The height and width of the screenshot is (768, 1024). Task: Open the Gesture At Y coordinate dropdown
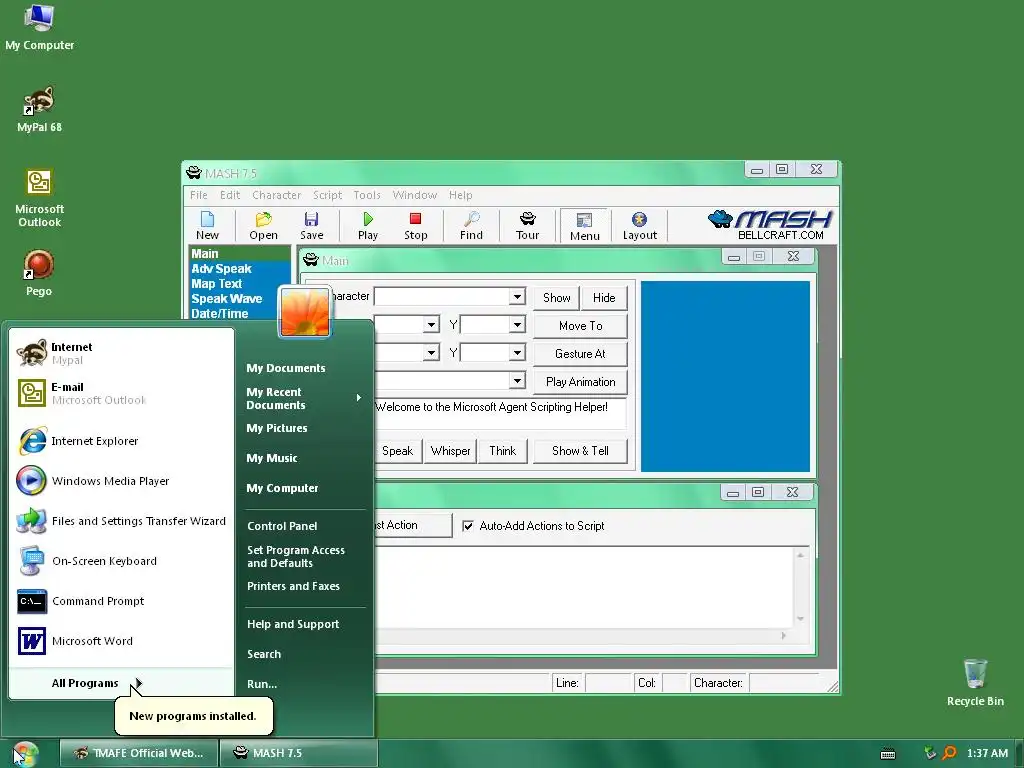pyautogui.click(x=517, y=353)
